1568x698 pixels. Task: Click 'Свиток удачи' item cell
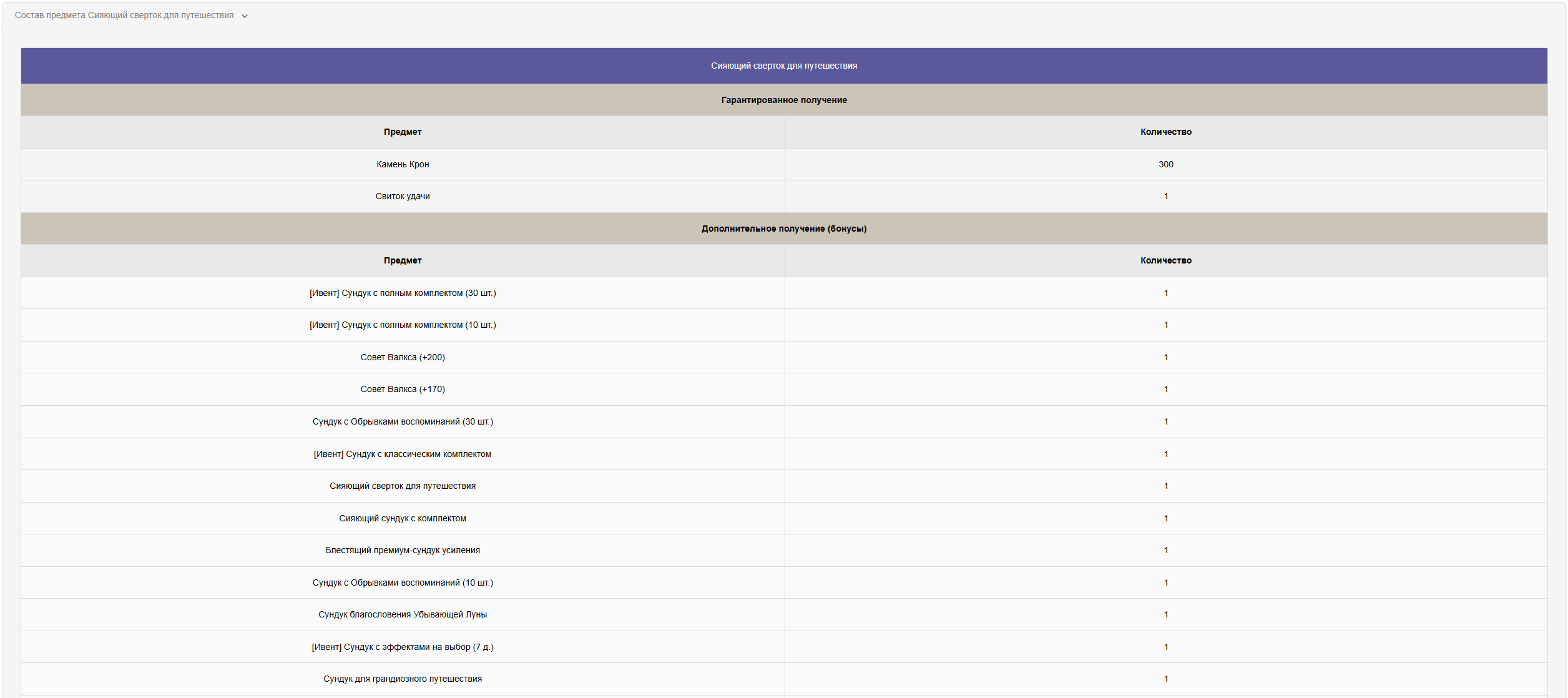tap(403, 196)
